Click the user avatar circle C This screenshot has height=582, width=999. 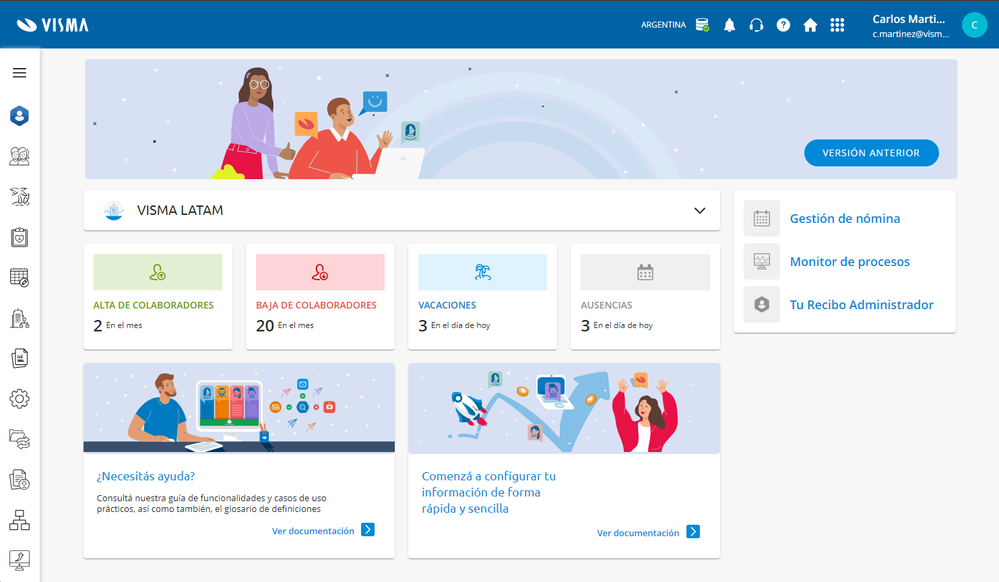(x=974, y=25)
